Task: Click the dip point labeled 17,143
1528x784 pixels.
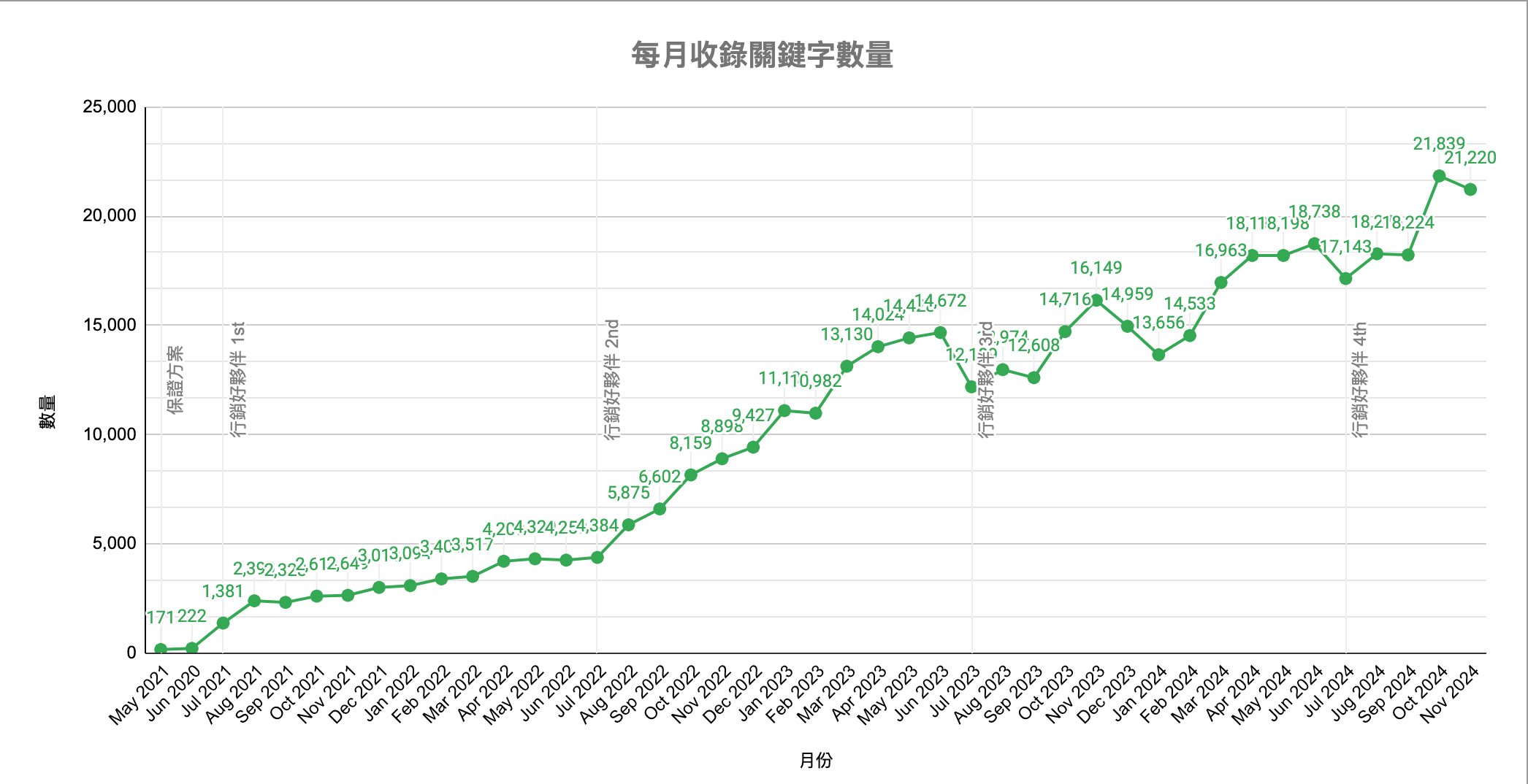Action: pos(1347,277)
